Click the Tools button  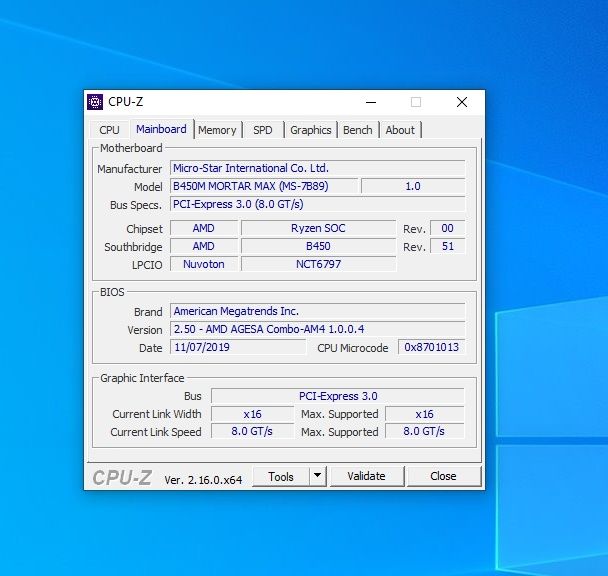[x=281, y=476]
